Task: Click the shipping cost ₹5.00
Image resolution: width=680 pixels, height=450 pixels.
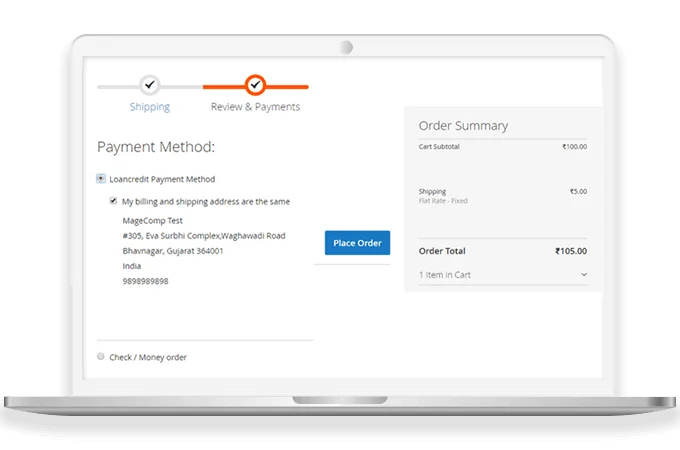Action: pos(578,191)
